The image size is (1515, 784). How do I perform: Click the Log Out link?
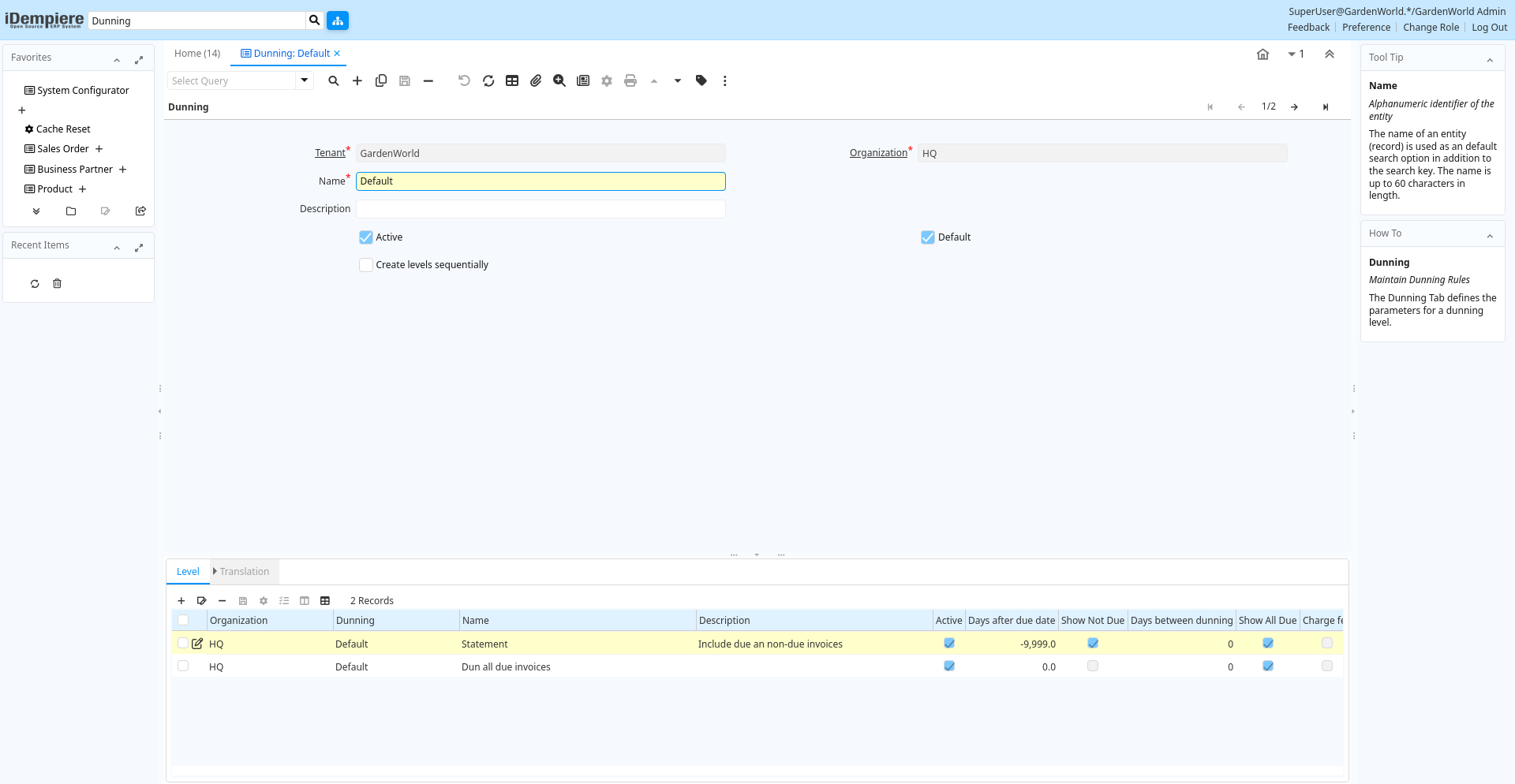point(1489,28)
